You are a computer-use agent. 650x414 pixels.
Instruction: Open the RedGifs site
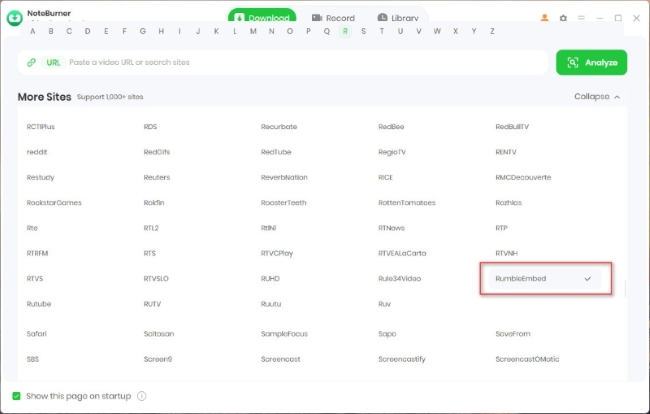pyautogui.click(x=157, y=152)
